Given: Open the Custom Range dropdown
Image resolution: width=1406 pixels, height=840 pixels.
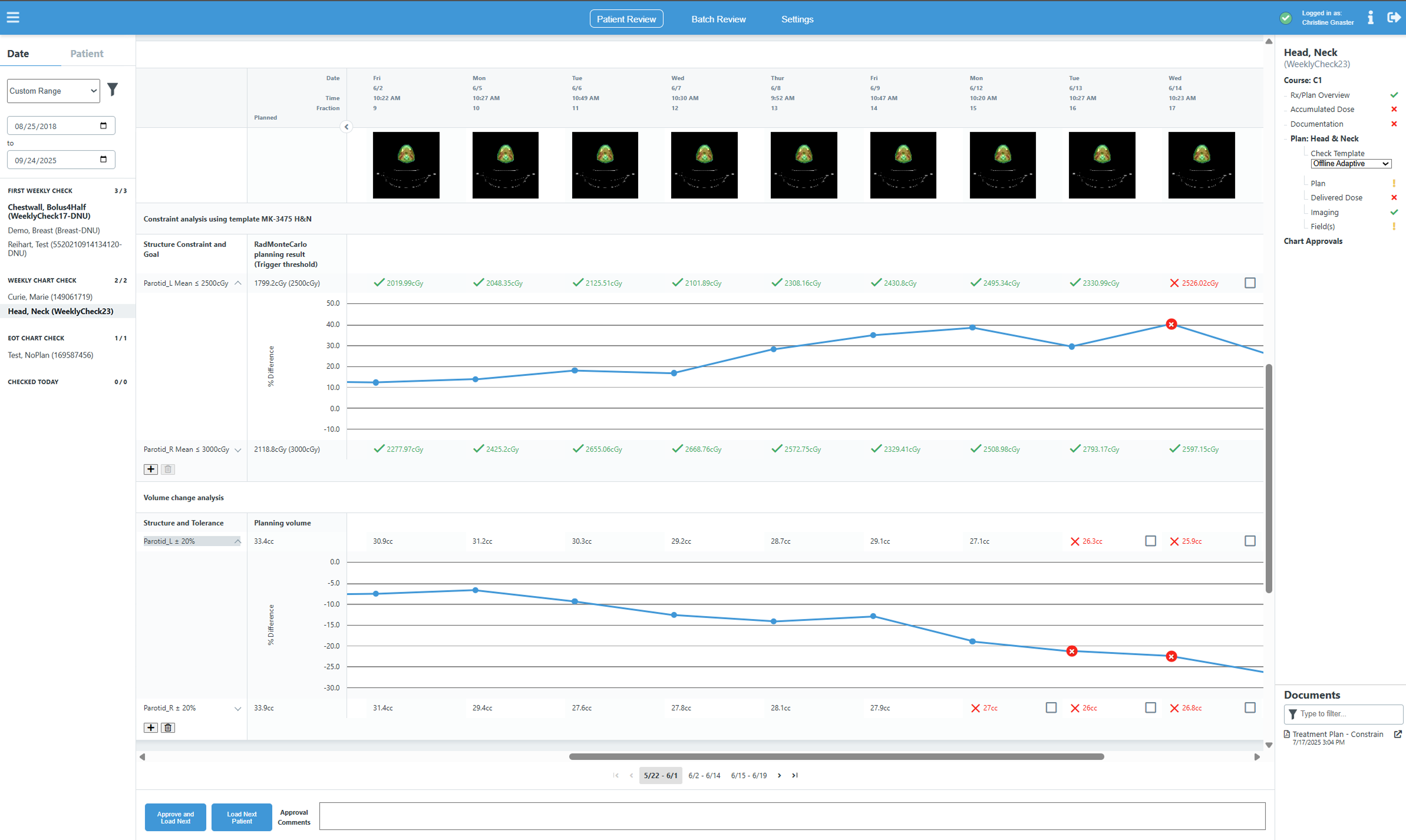Looking at the screenshot, I should pyautogui.click(x=53, y=91).
